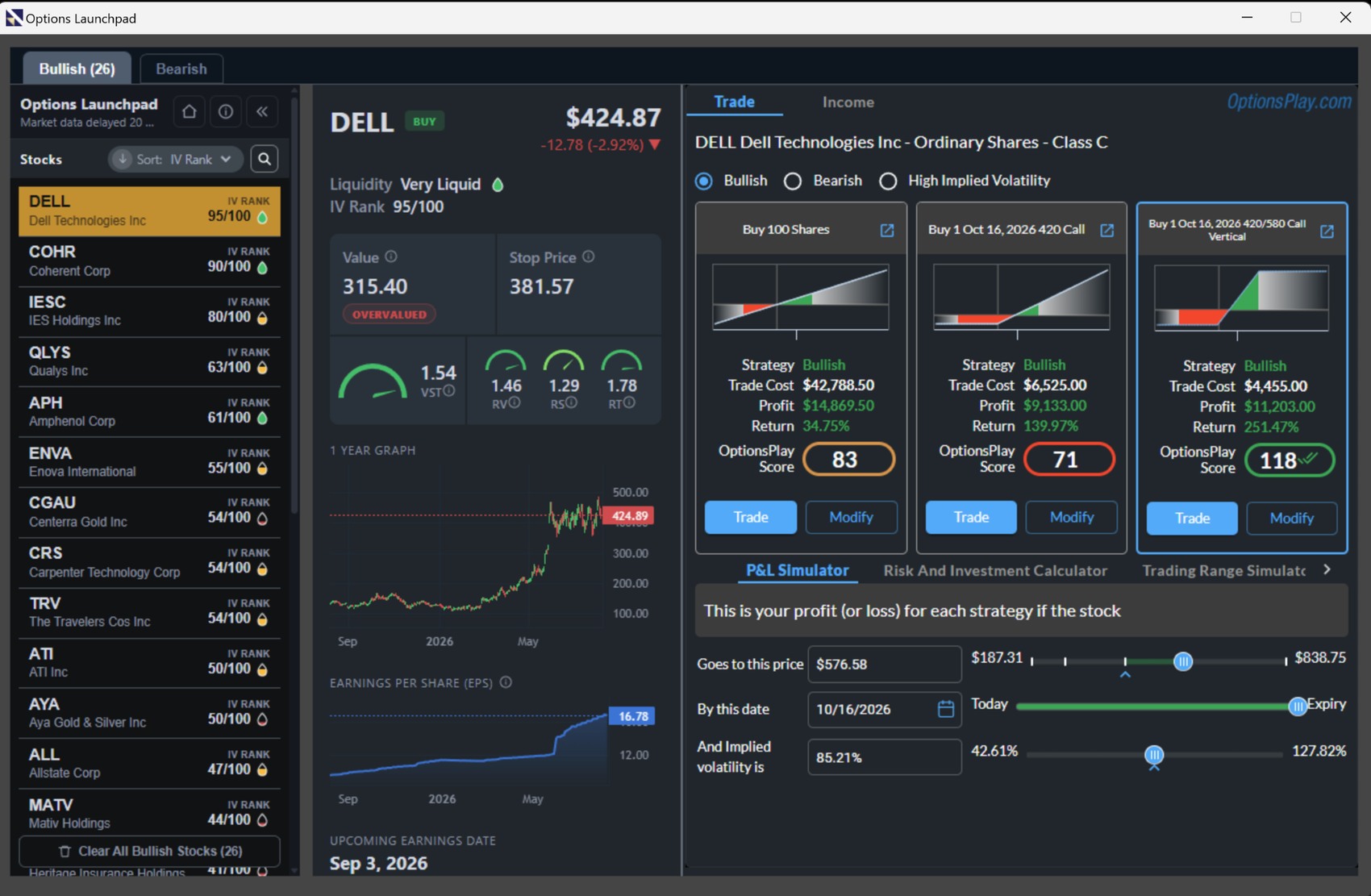Select the ENVA Enova International row

(x=149, y=462)
